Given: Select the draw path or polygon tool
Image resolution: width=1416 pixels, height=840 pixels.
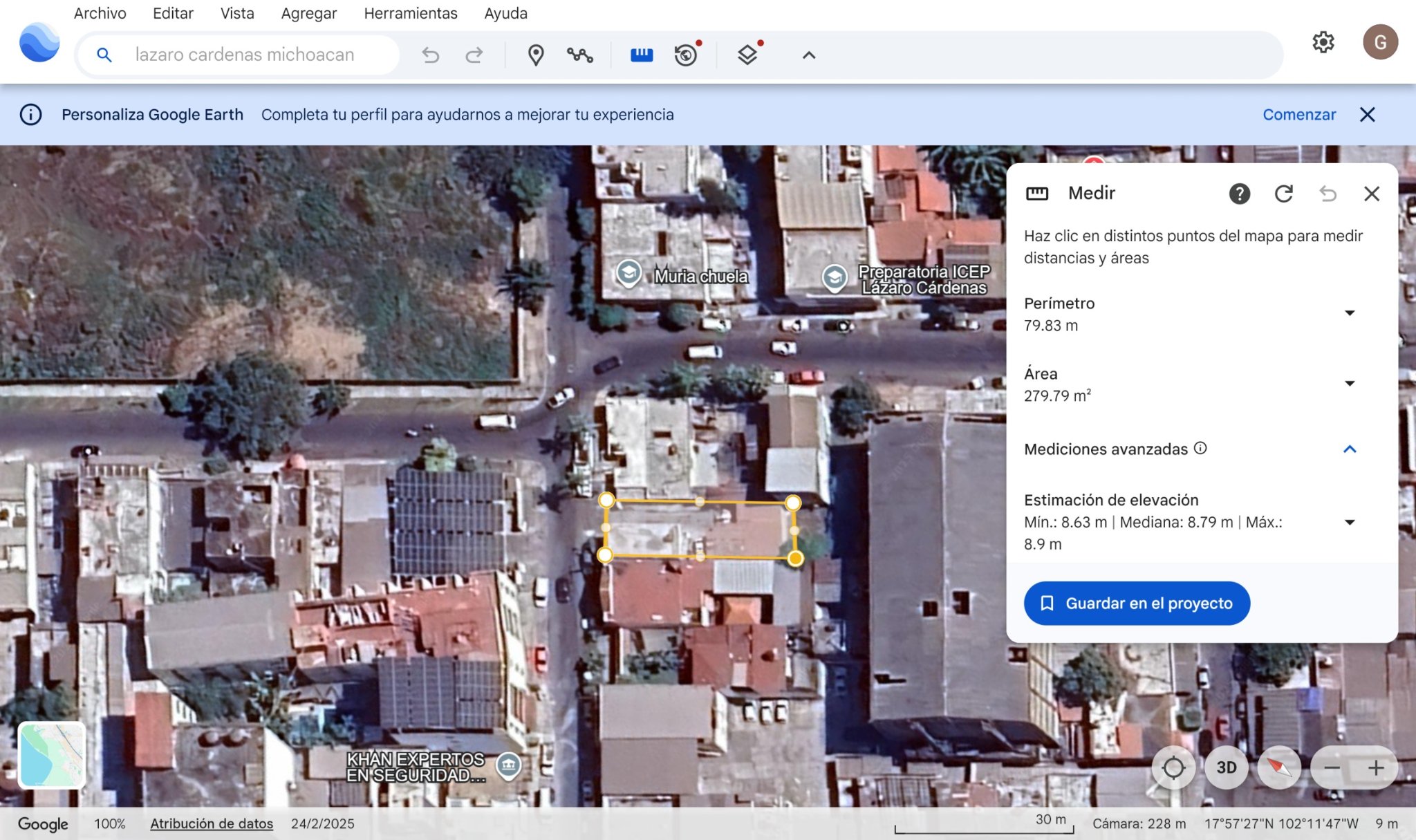Looking at the screenshot, I should click(x=580, y=55).
